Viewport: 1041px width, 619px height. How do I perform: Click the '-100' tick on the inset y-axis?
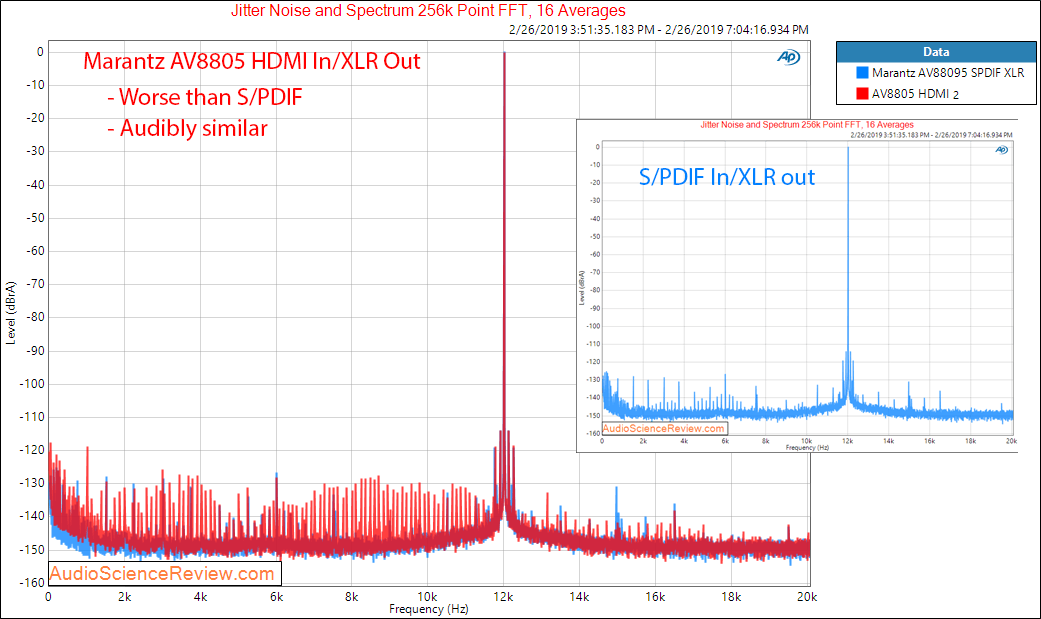pos(593,326)
